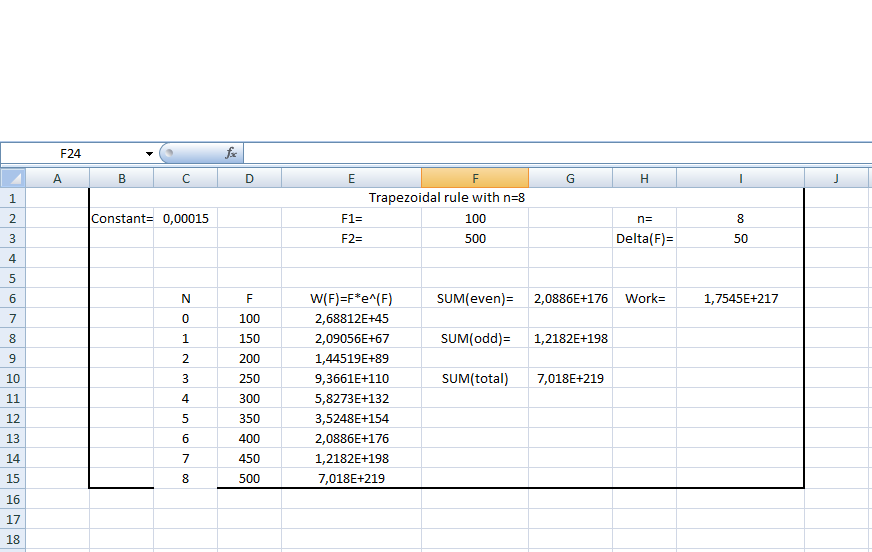The image size is (872, 552).
Task: Click the name box resize handle
Action: [x=169, y=153]
